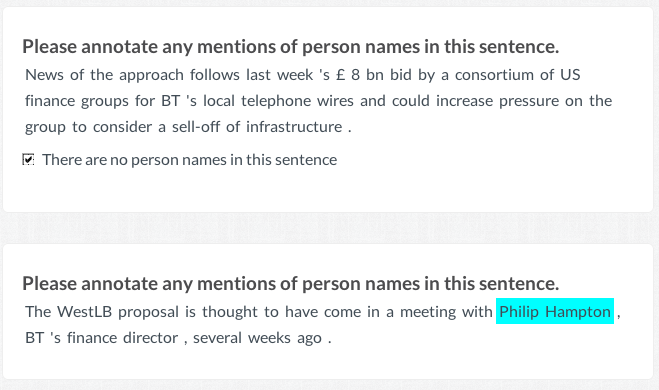The width and height of the screenshot is (659, 390).
Task: Select the £ symbol token
Action: pos(340,75)
